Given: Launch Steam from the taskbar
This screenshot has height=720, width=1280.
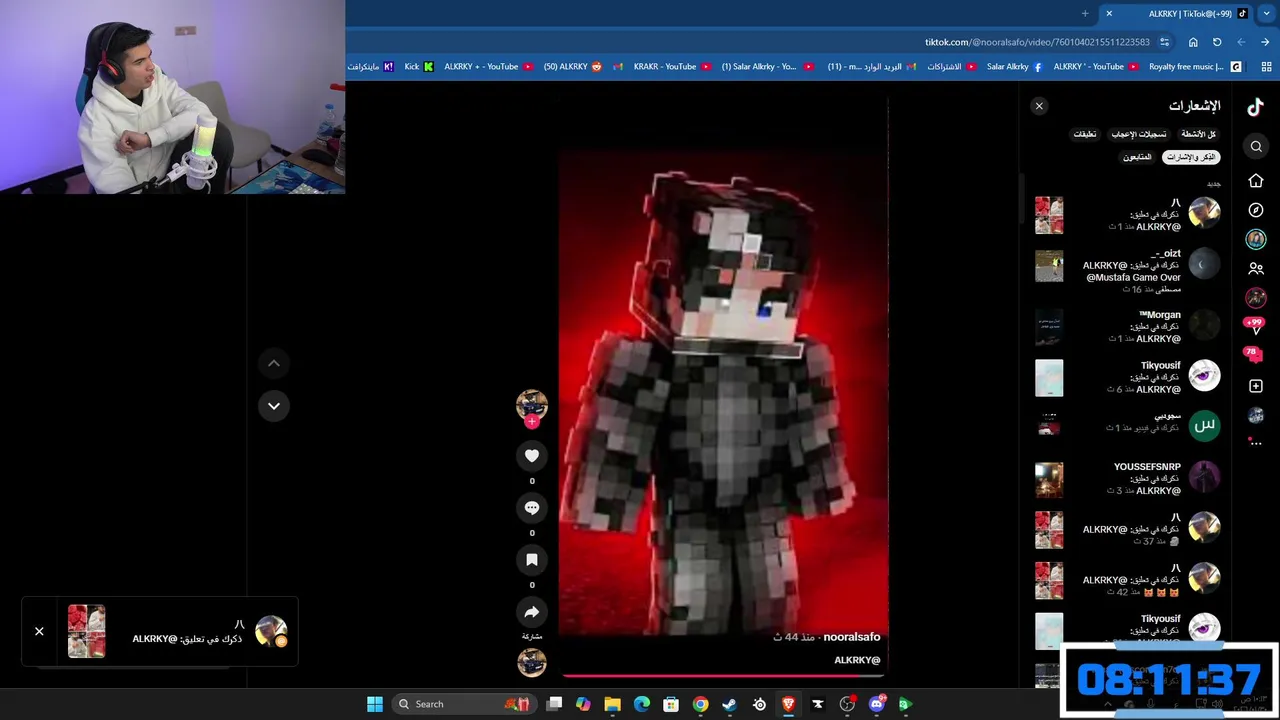Looking at the screenshot, I should [x=730, y=704].
